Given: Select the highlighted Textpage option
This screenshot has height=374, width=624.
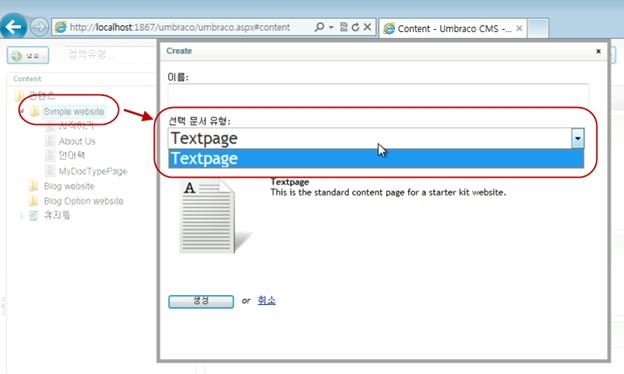Looking at the screenshot, I should 376,158.
